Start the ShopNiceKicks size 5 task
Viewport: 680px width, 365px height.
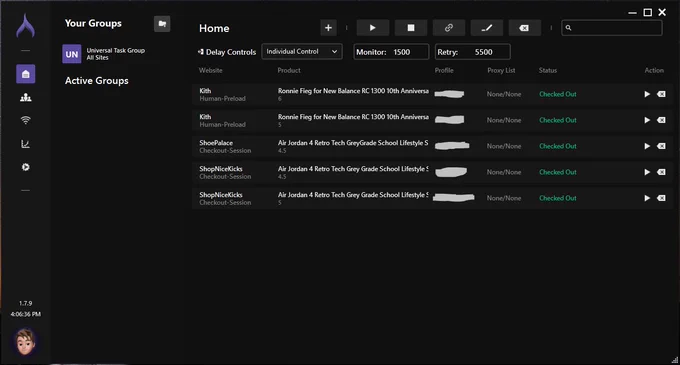click(x=647, y=198)
